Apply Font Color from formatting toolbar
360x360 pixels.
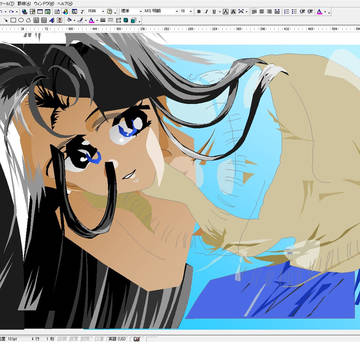coord(319,12)
